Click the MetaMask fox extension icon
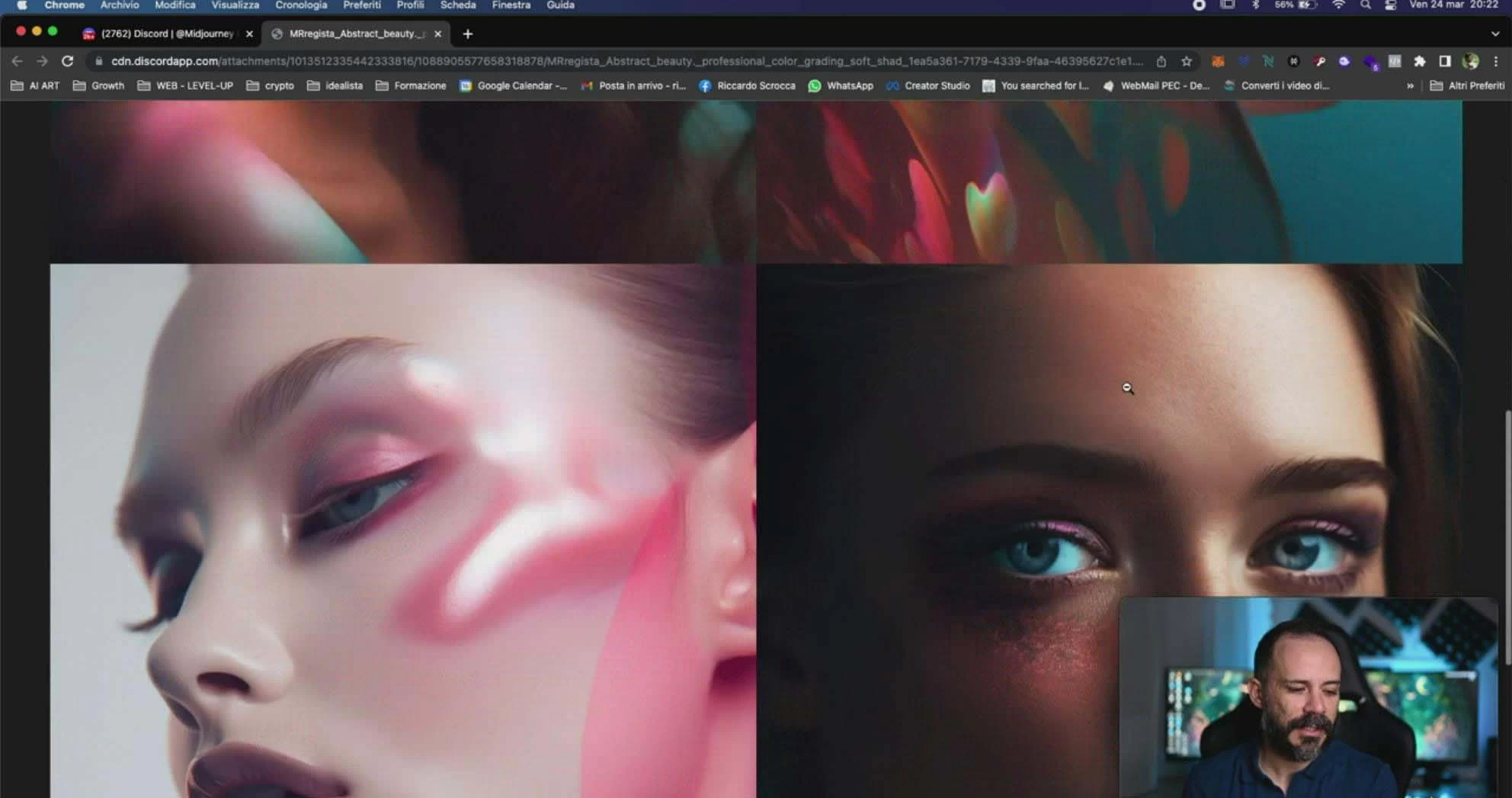 point(1218,61)
